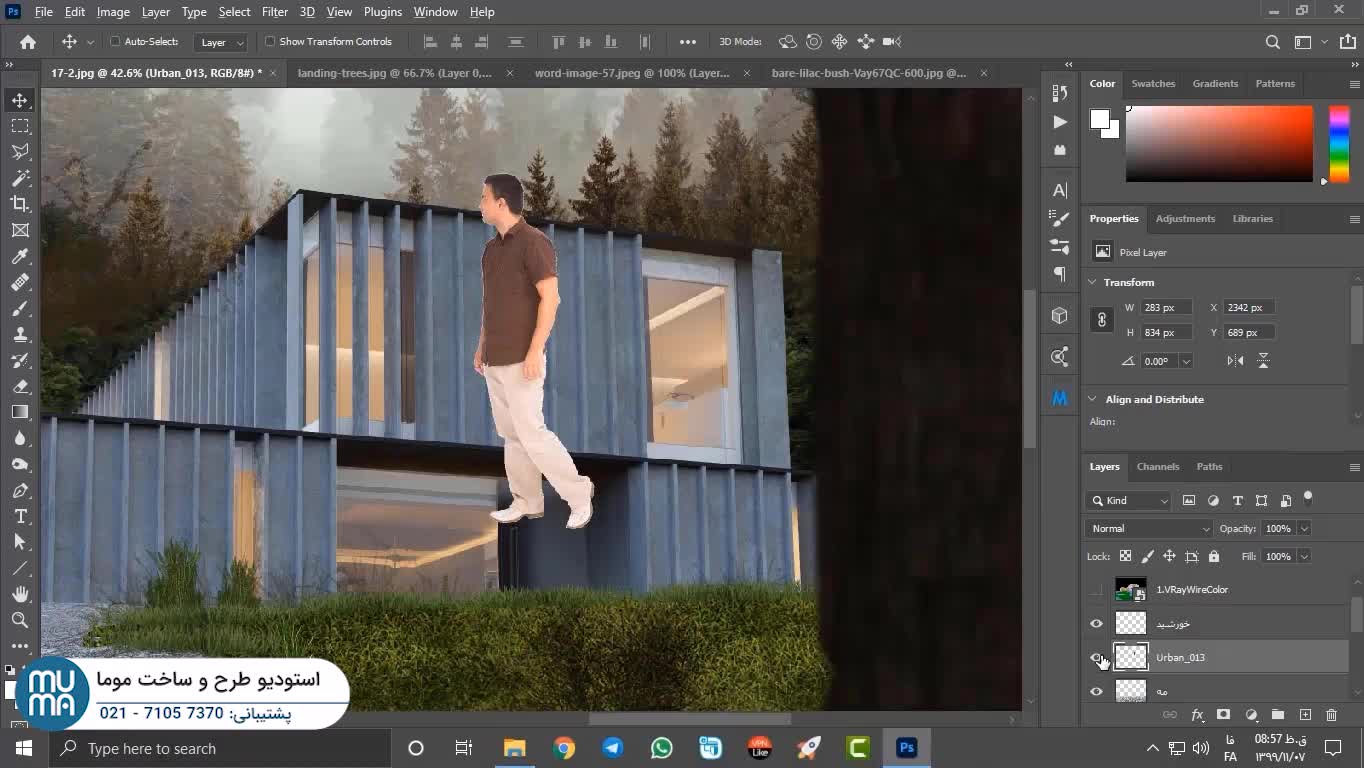This screenshot has height=768, width=1364.
Task: Switch to the Channels tab
Action: click(1158, 467)
